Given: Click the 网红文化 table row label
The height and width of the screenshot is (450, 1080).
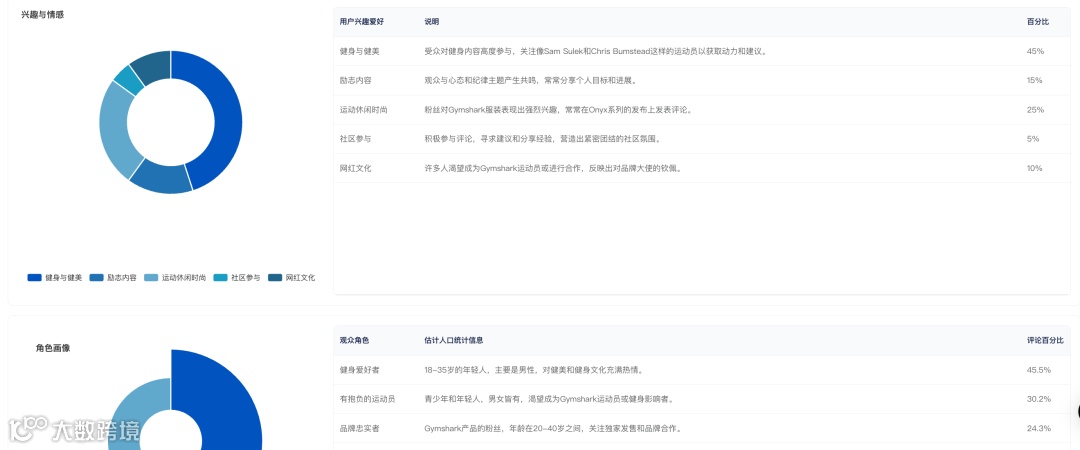Looking at the screenshot, I should coord(355,168).
